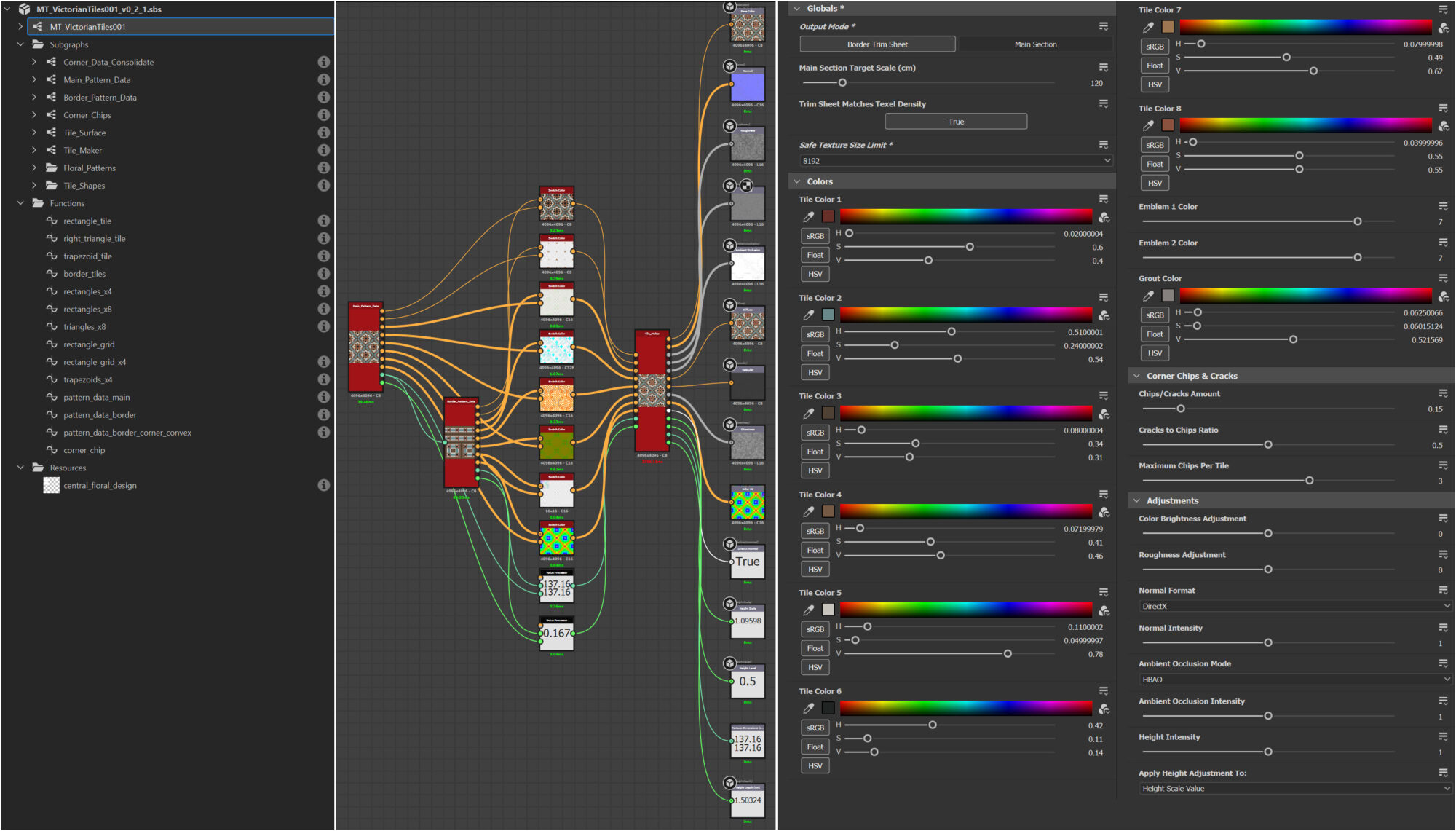Click the preset menu icon beside Chips/Cracks Amount
The image size is (1456, 831).
coord(1443,393)
